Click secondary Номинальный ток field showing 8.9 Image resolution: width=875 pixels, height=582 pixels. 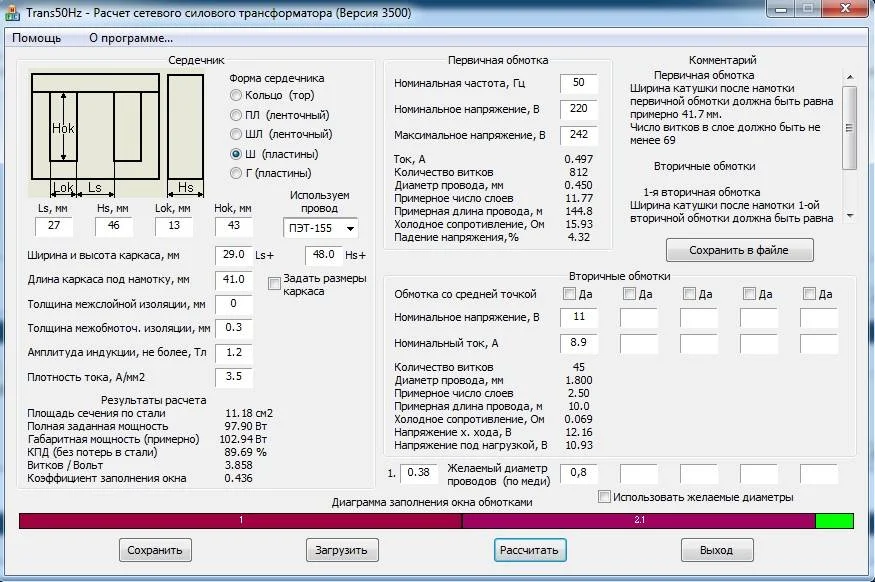579,343
